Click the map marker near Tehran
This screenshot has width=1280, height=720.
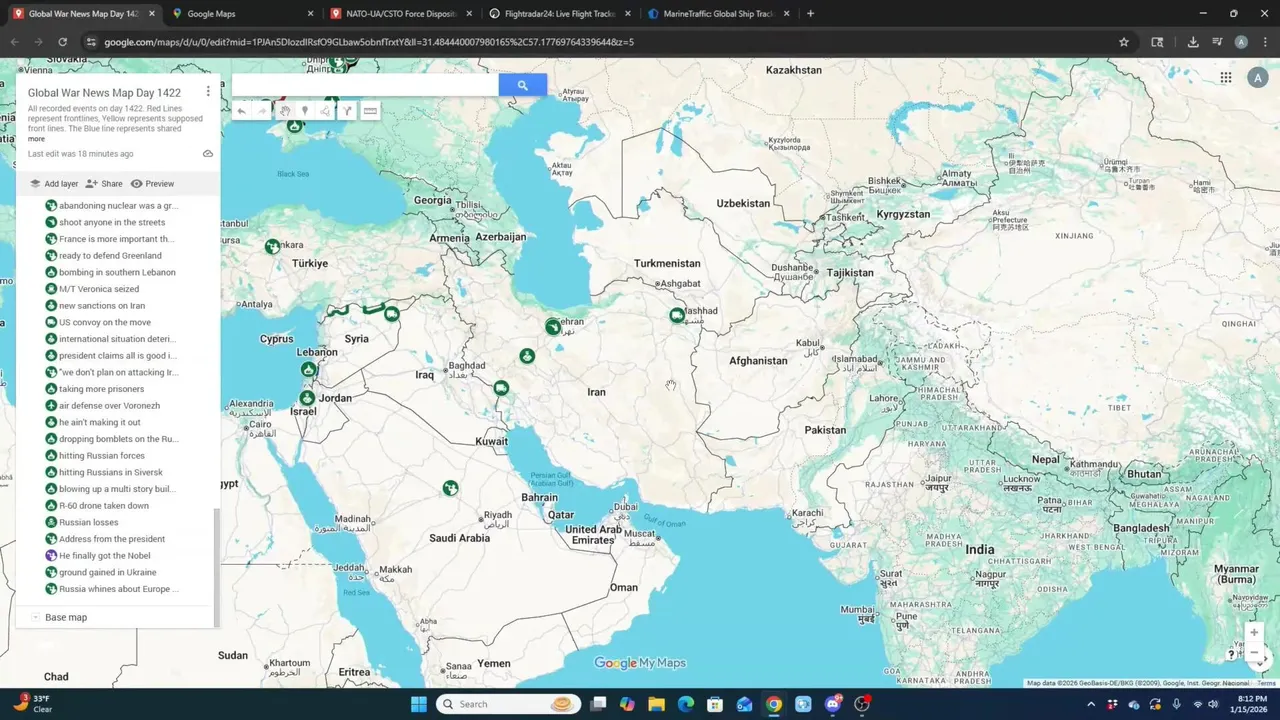click(x=553, y=326)
